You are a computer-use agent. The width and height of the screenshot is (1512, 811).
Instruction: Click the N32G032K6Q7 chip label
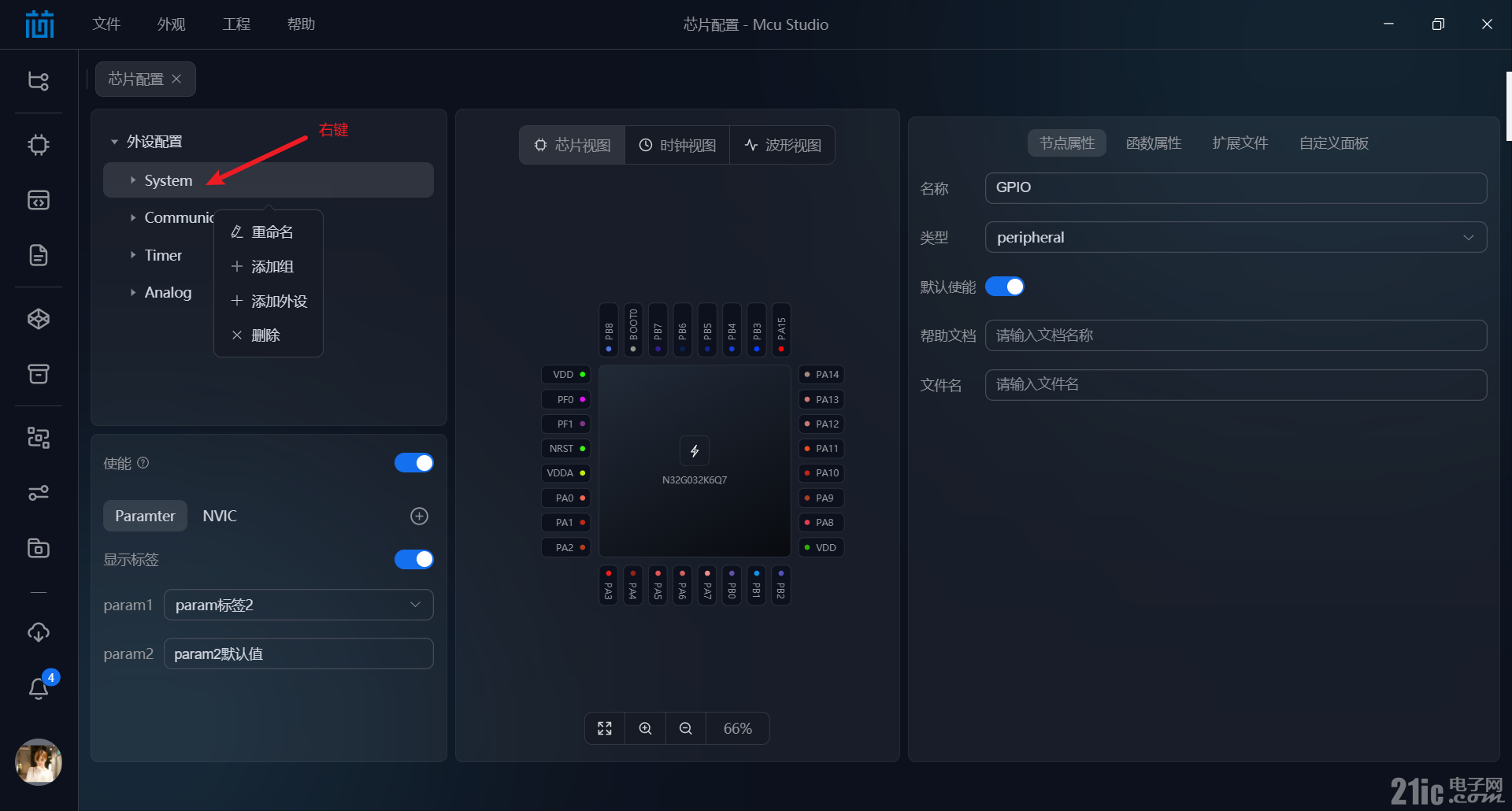(695, 480)
